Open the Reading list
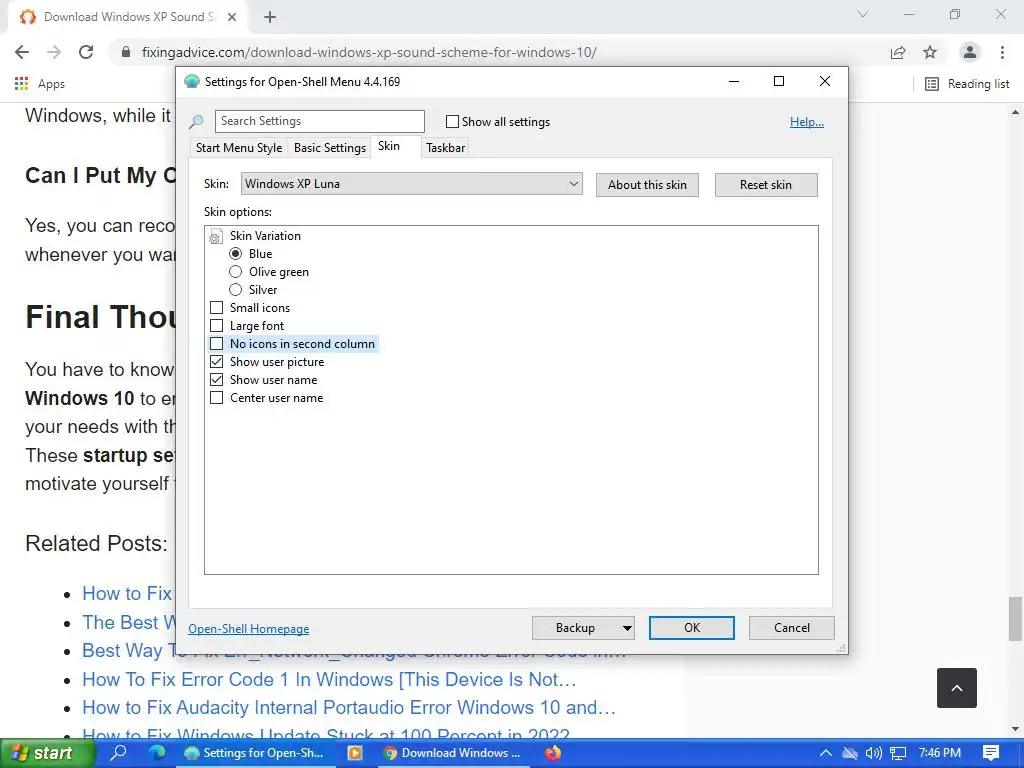 tap(967, 84)
